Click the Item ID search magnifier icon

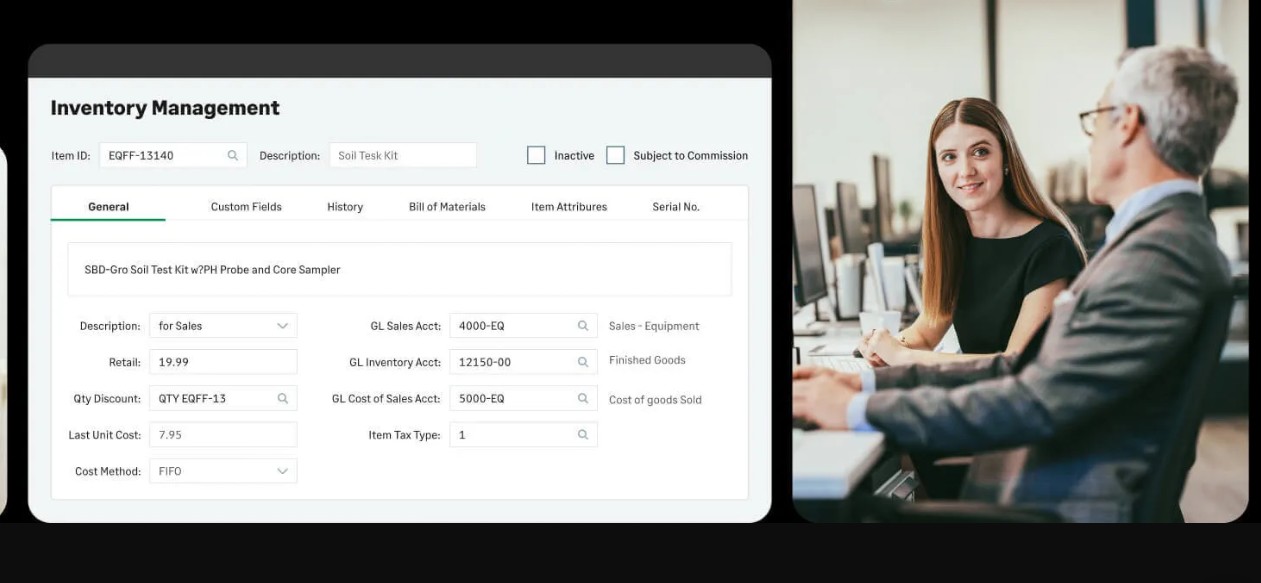[x=233, y=156]
